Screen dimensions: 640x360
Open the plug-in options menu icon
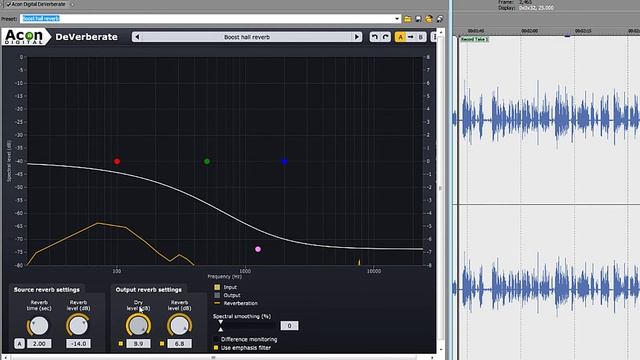[434, 37]
